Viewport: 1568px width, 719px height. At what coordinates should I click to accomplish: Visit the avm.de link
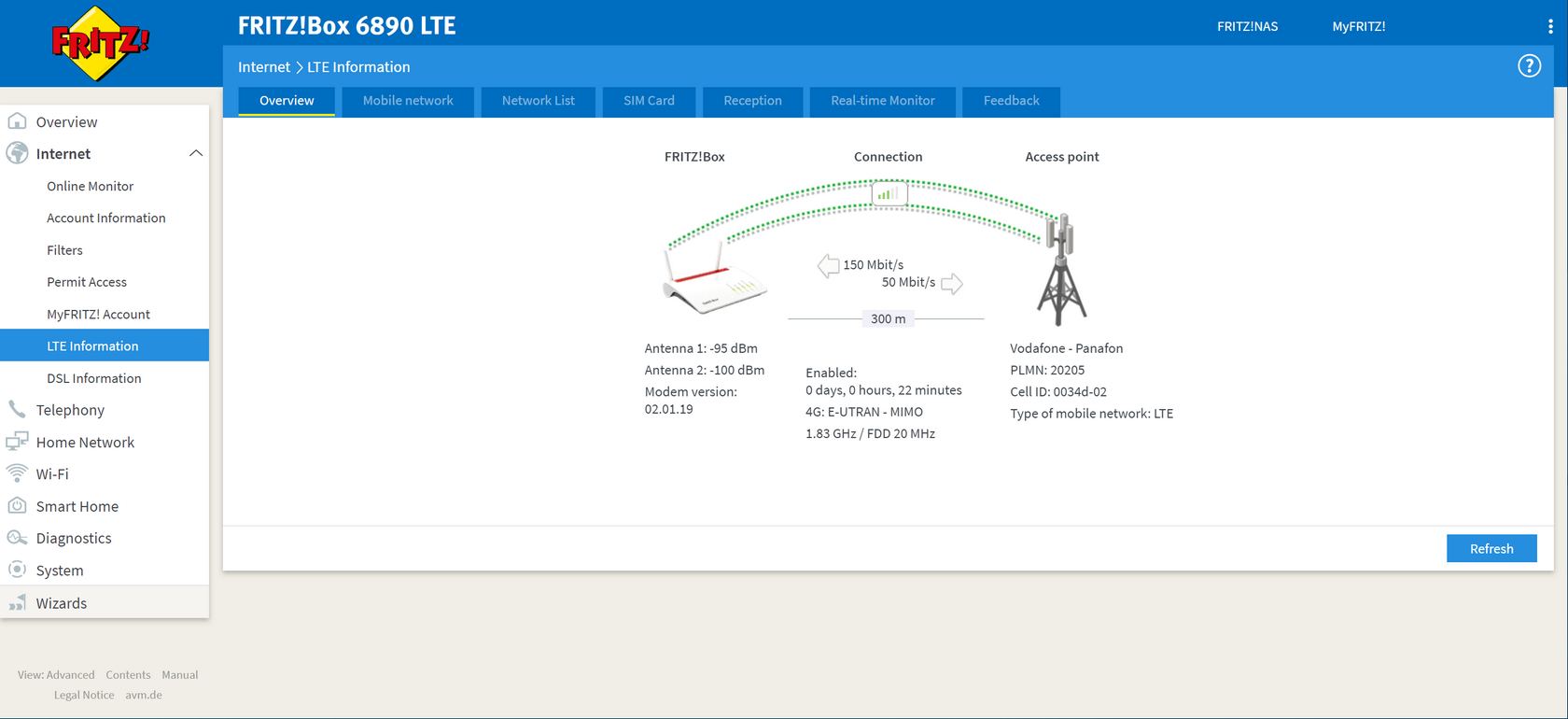[144, 695]
